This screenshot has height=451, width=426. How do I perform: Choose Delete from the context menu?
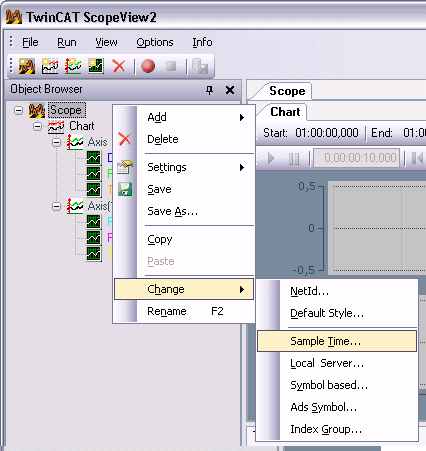coord(184,139)
